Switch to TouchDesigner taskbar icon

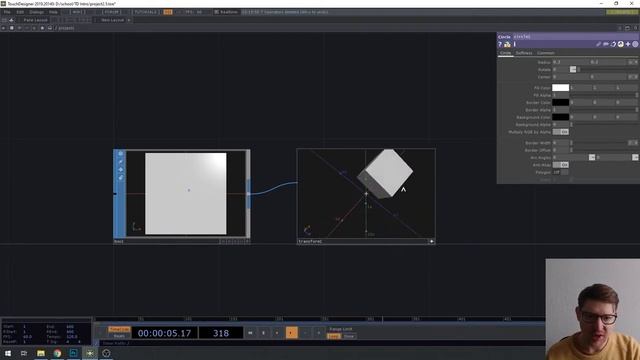(x=90, y=353)
